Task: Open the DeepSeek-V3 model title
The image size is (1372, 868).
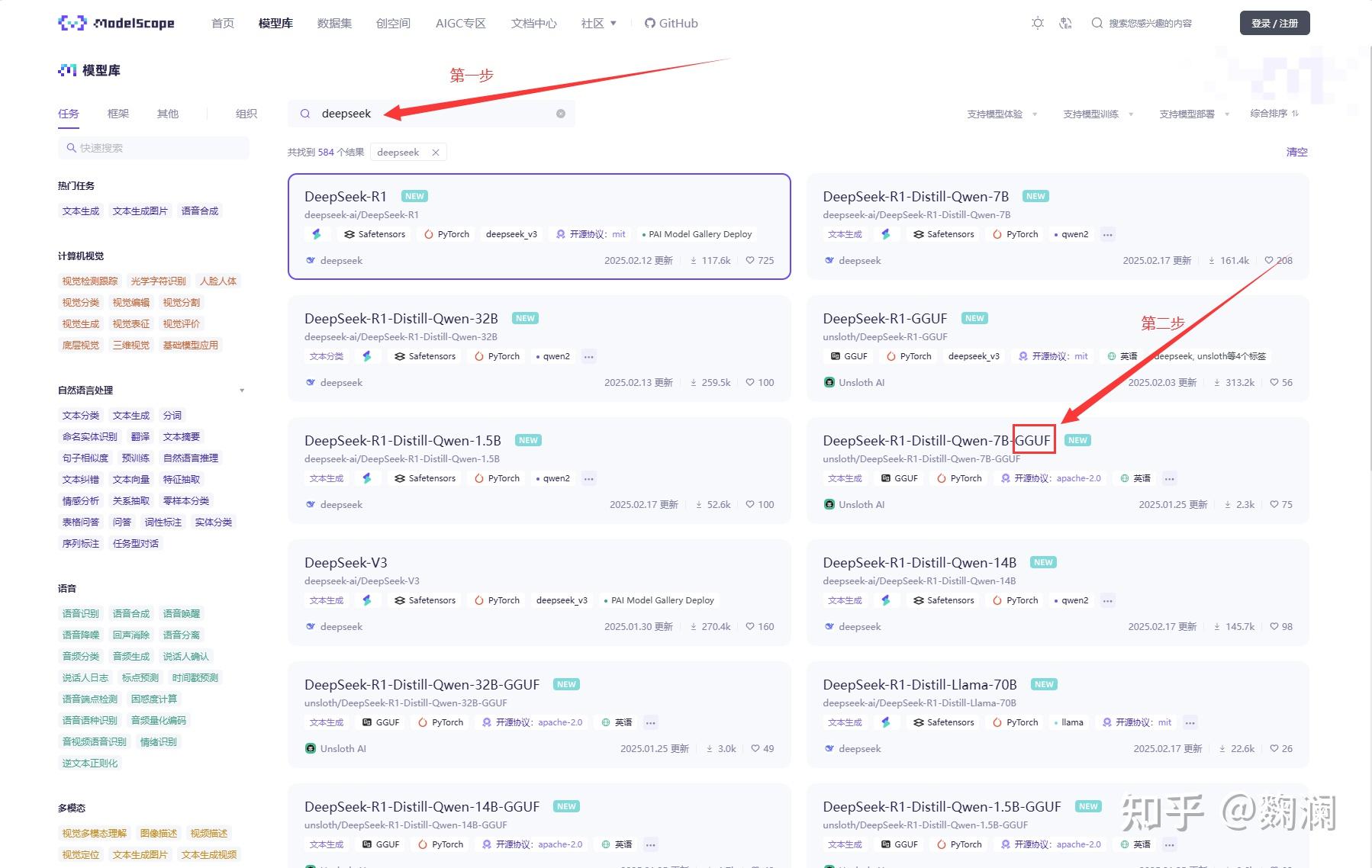Action: coord(346,562)
